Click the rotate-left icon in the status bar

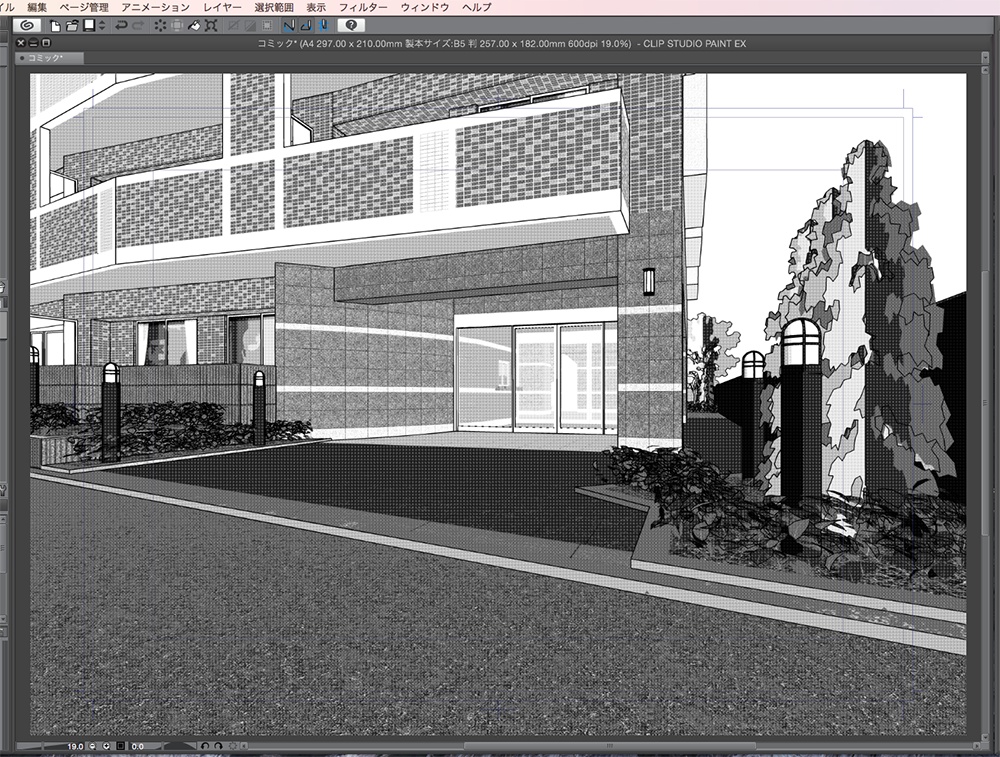click(x=207, y=745)
